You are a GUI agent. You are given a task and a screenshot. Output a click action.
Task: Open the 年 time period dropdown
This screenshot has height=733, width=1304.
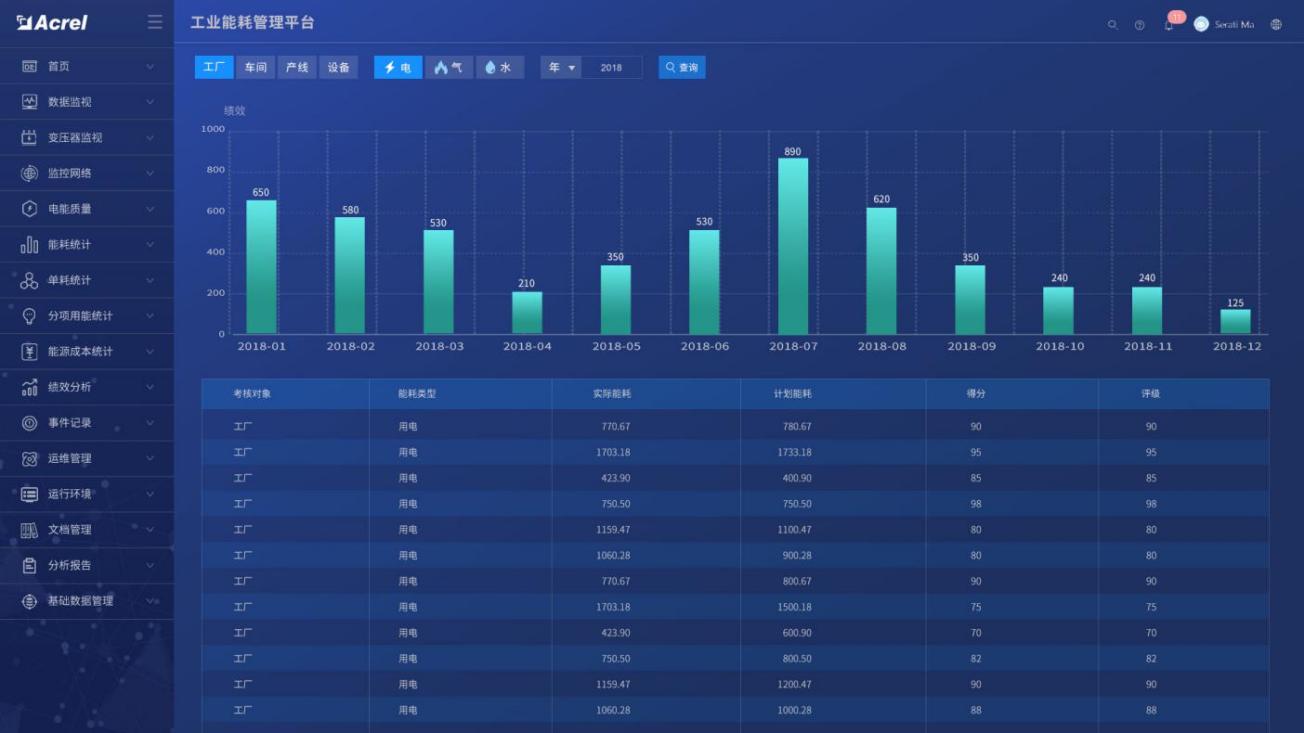point(561,67)
